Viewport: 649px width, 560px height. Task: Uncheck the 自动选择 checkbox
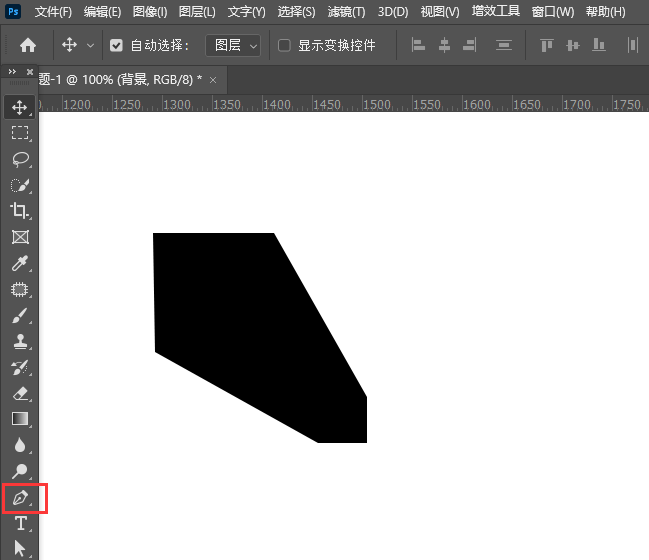116,46
